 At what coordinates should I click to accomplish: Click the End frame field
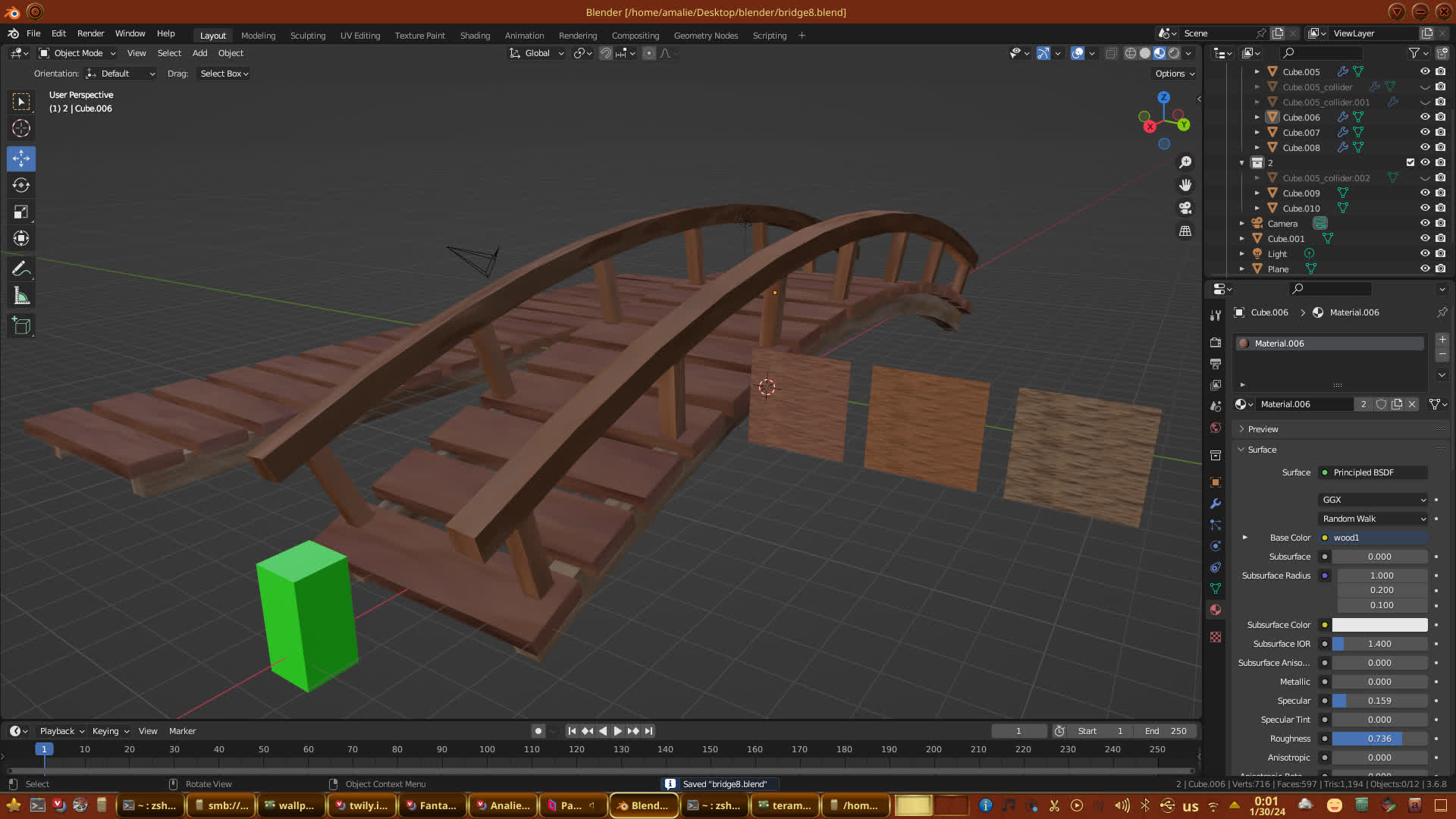(x=1166, y=731)
